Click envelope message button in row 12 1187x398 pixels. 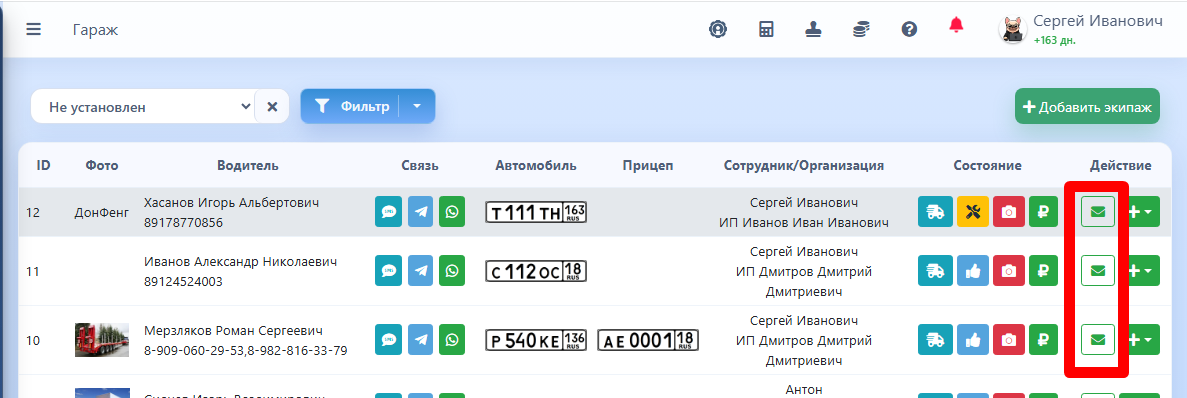pyautogui.click(x=1098, y=212)
